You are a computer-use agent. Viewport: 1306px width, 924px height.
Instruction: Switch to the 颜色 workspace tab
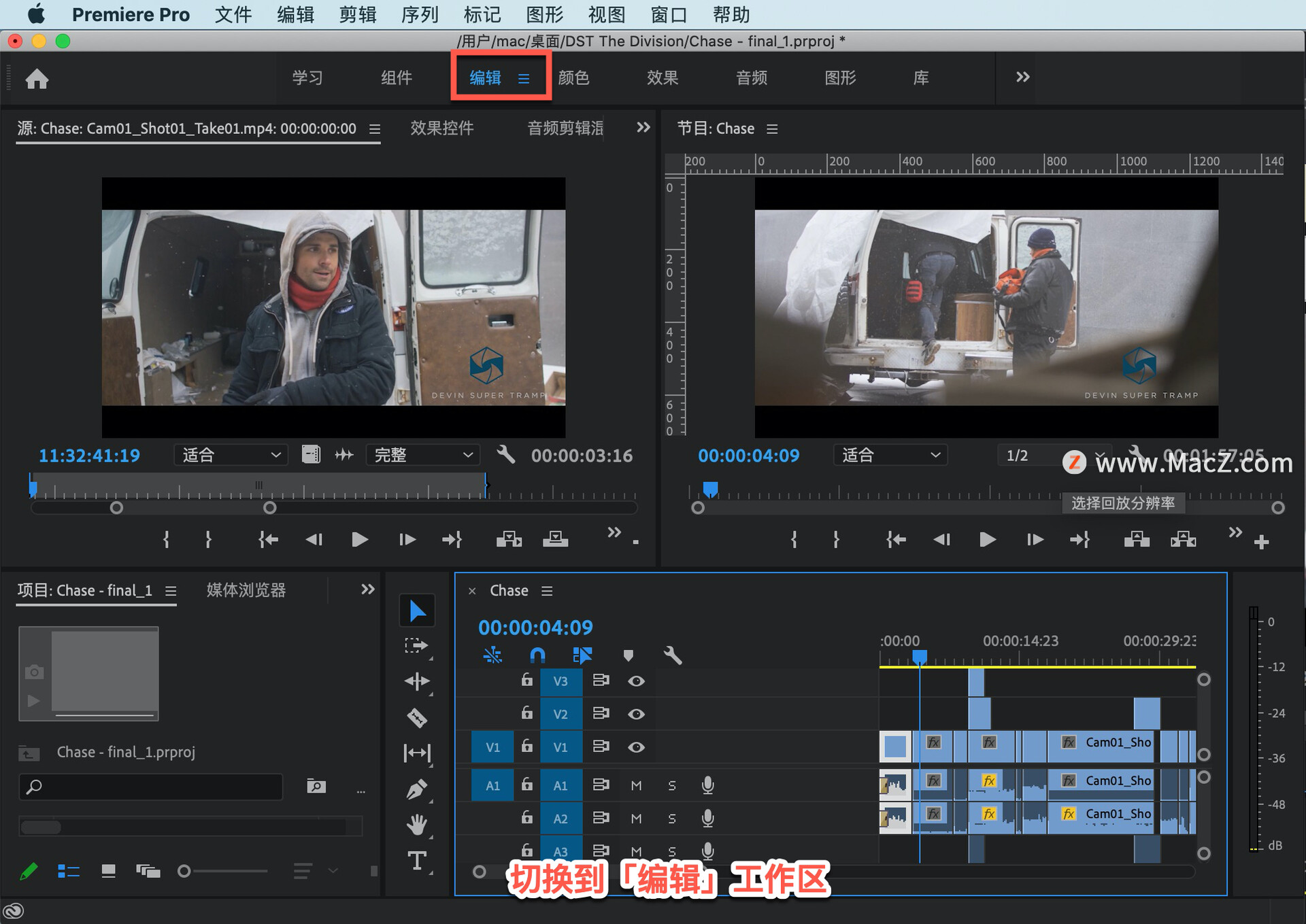click(x=573, y=78)
